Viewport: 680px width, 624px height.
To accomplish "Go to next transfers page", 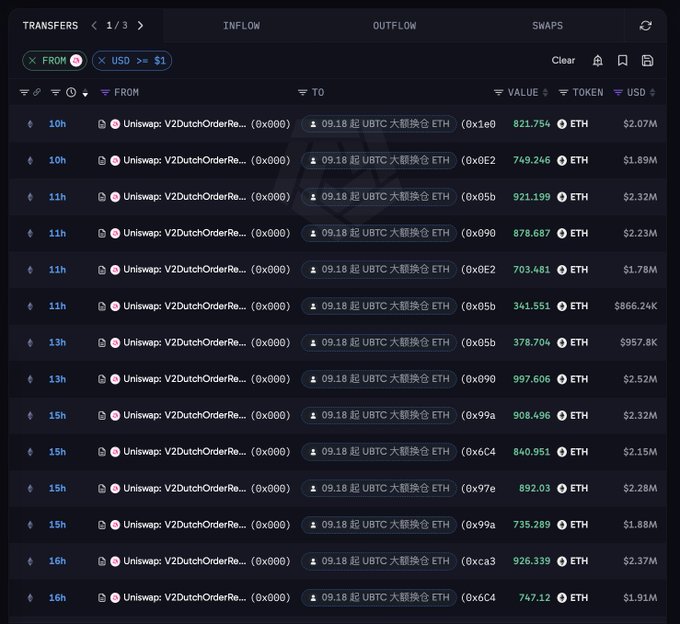I will [140, 26].
